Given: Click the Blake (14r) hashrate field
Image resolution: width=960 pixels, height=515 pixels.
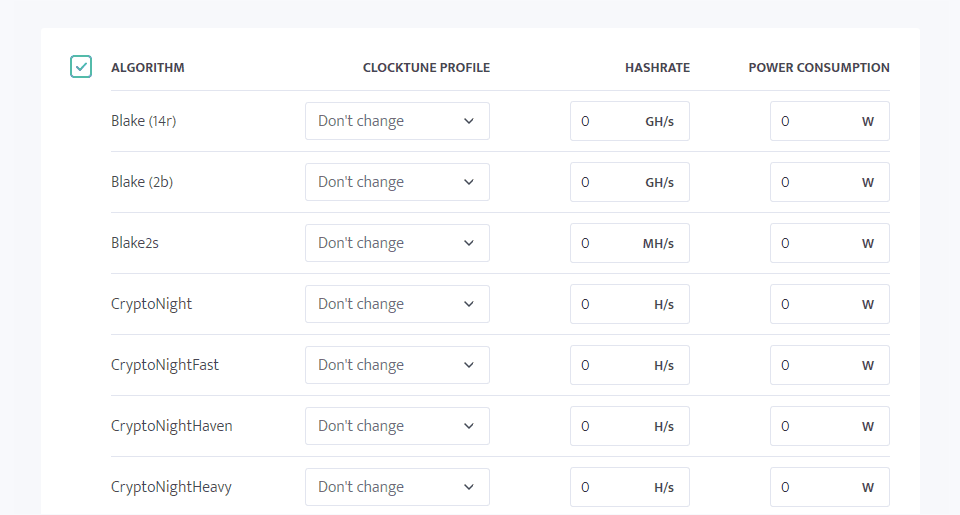Looking at the screenshot, I should click(610, 121).
